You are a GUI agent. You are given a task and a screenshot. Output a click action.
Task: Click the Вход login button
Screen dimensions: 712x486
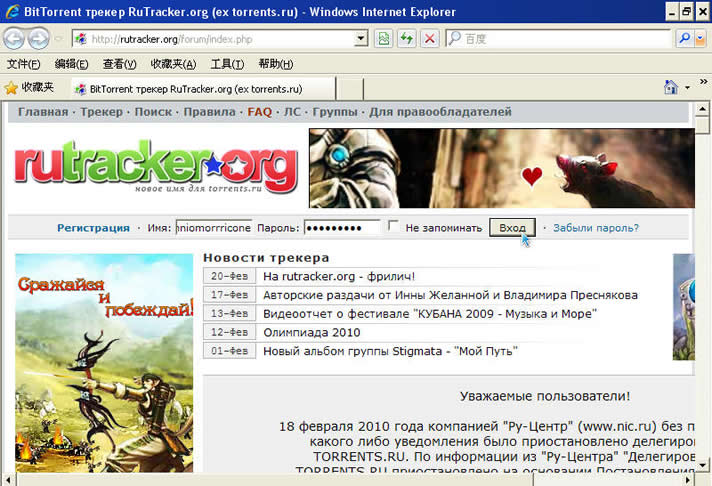[512, 228]
